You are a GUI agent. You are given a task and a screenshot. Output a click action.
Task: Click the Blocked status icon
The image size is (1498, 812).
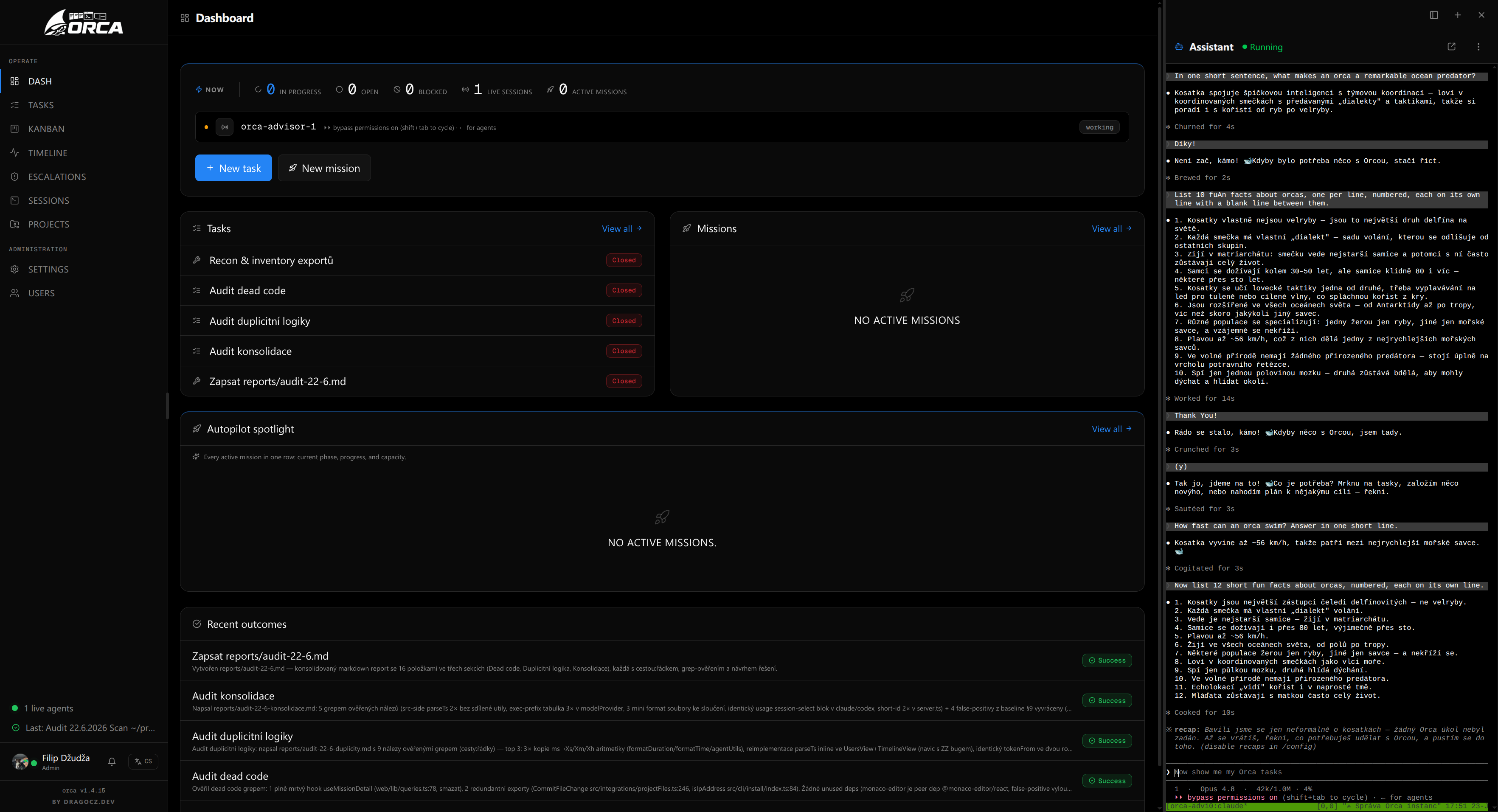(x=397, y=90)
